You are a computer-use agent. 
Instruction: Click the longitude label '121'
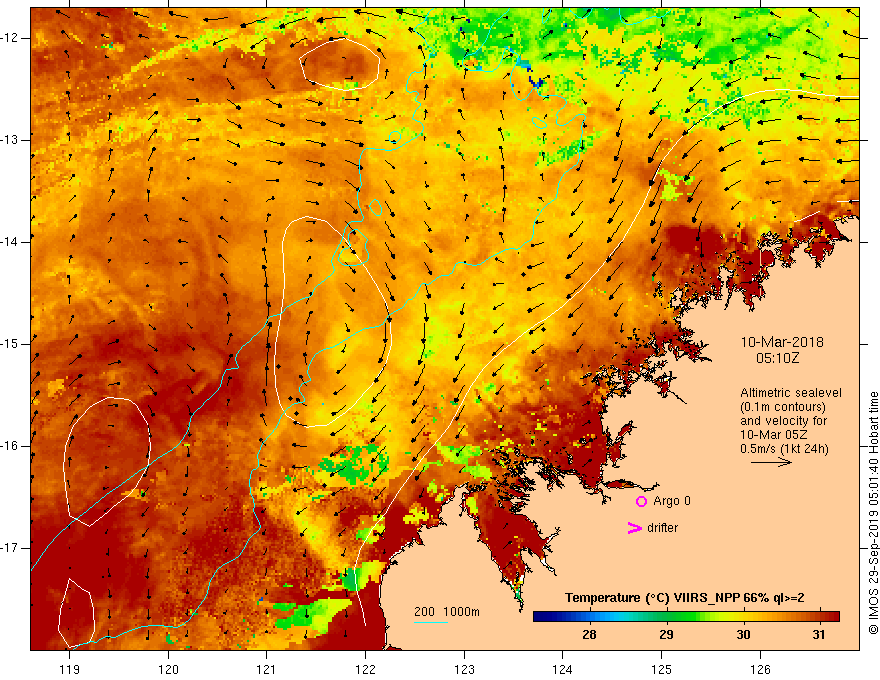point(267,669)
